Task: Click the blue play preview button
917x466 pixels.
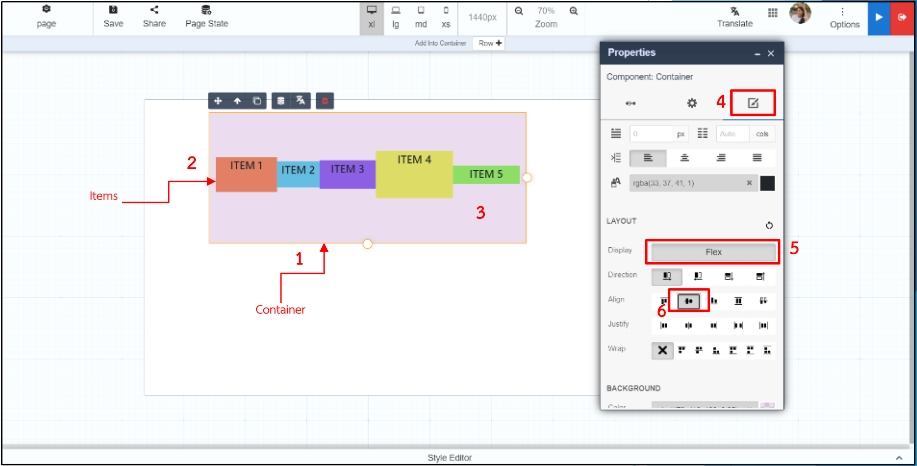Action: point(878,18)
